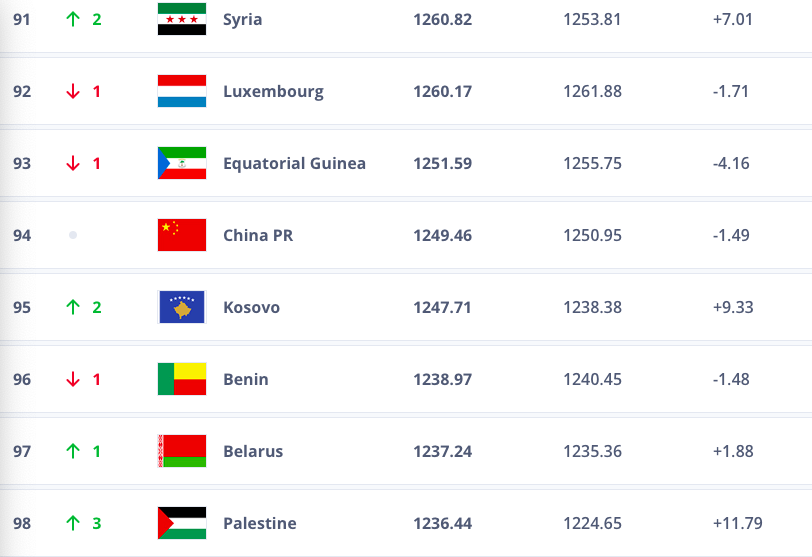Open the China PR team page
Screen dimensions: 812x557
[258, 235]
